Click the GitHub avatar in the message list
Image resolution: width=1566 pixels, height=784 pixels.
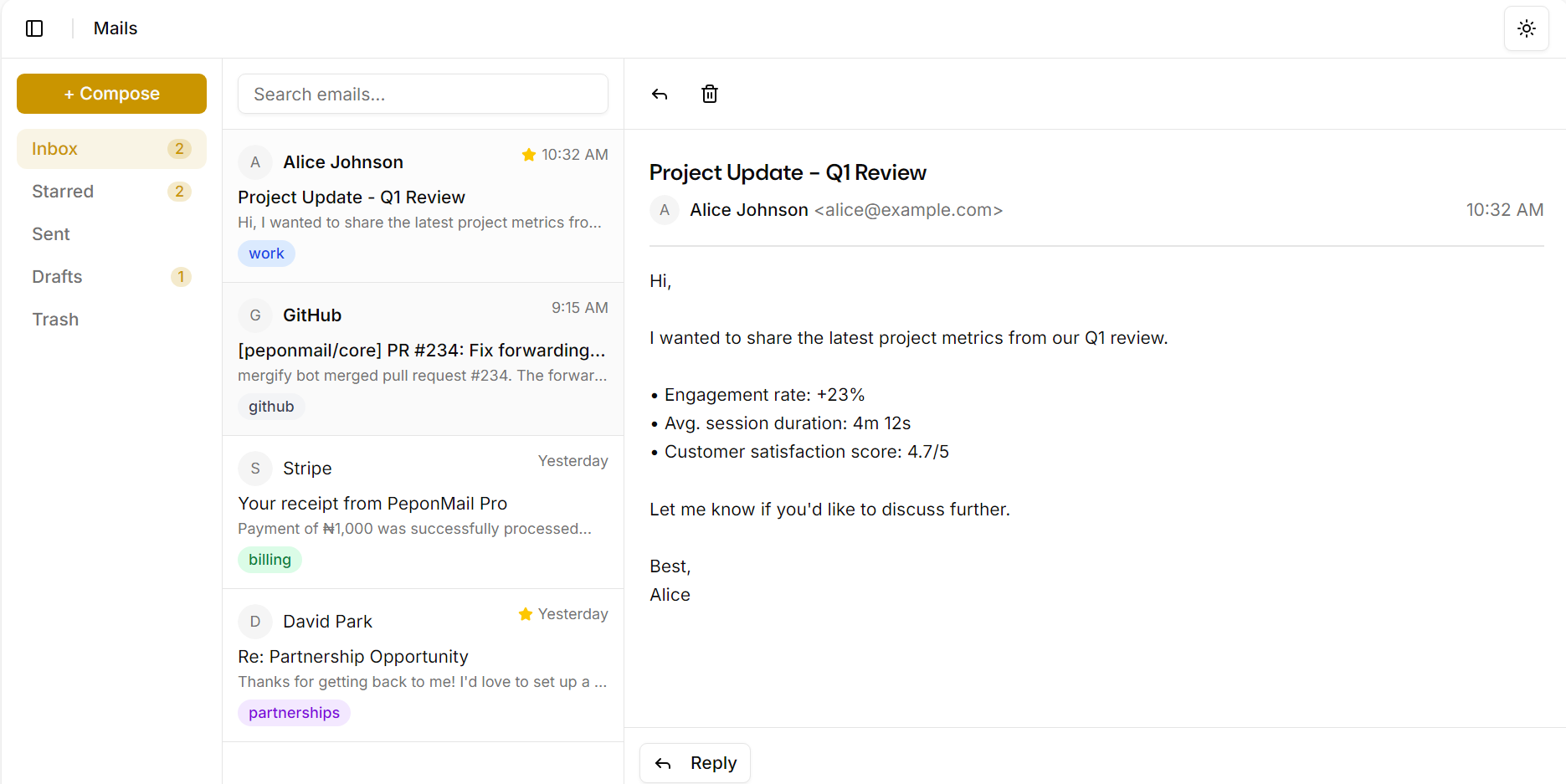(x=254, y=315)
